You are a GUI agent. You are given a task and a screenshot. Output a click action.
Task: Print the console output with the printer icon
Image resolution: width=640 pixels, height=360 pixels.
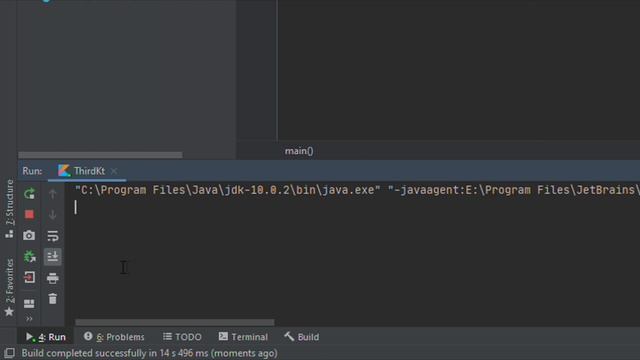53,278
